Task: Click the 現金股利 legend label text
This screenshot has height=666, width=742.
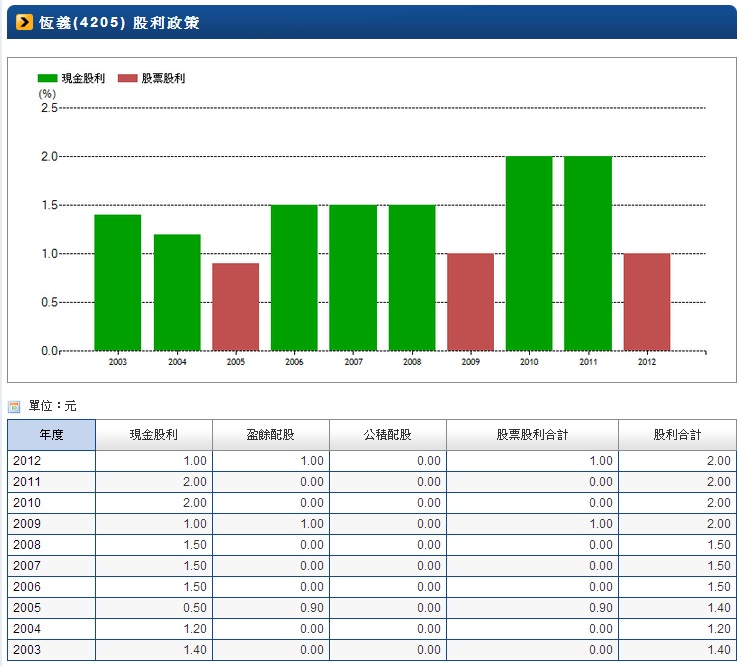Action: coord(83,78)
